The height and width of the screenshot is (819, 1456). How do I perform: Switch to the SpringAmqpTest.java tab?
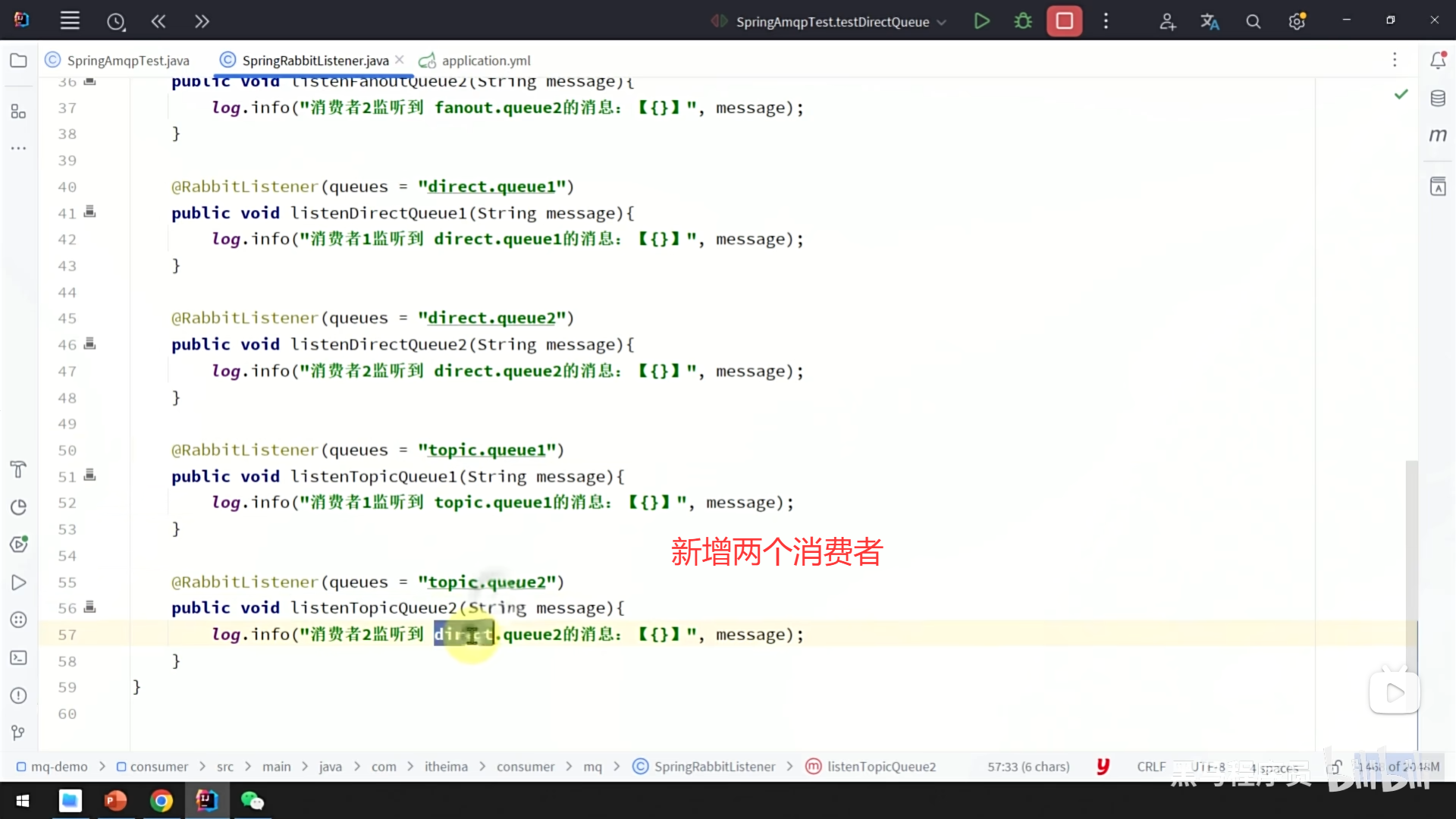pos(127,61)
